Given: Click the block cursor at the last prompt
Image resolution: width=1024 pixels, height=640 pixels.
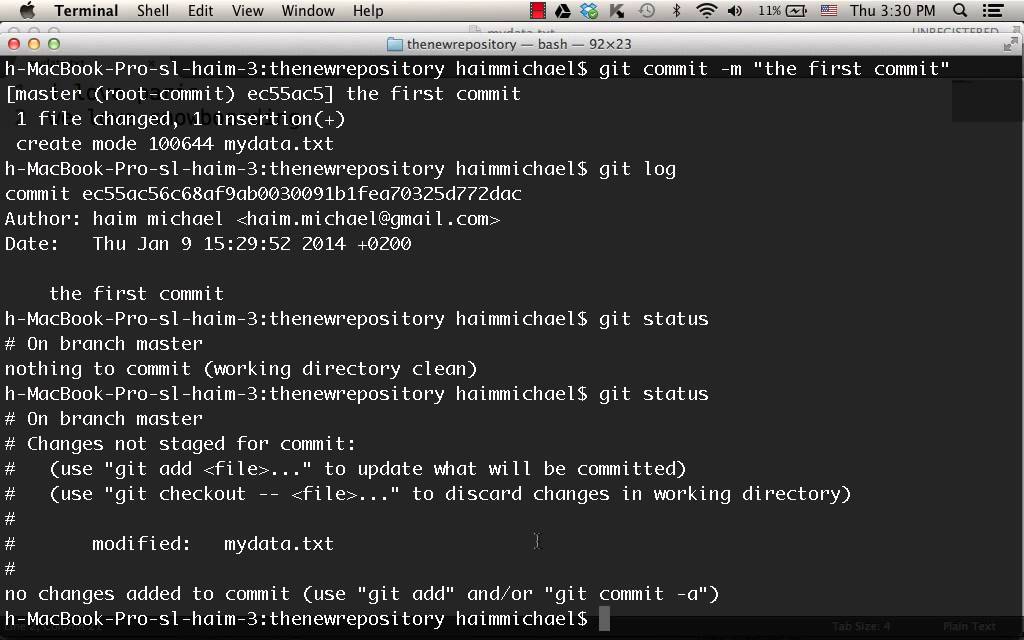Looking at the screenshot, I should click(604, 618).
